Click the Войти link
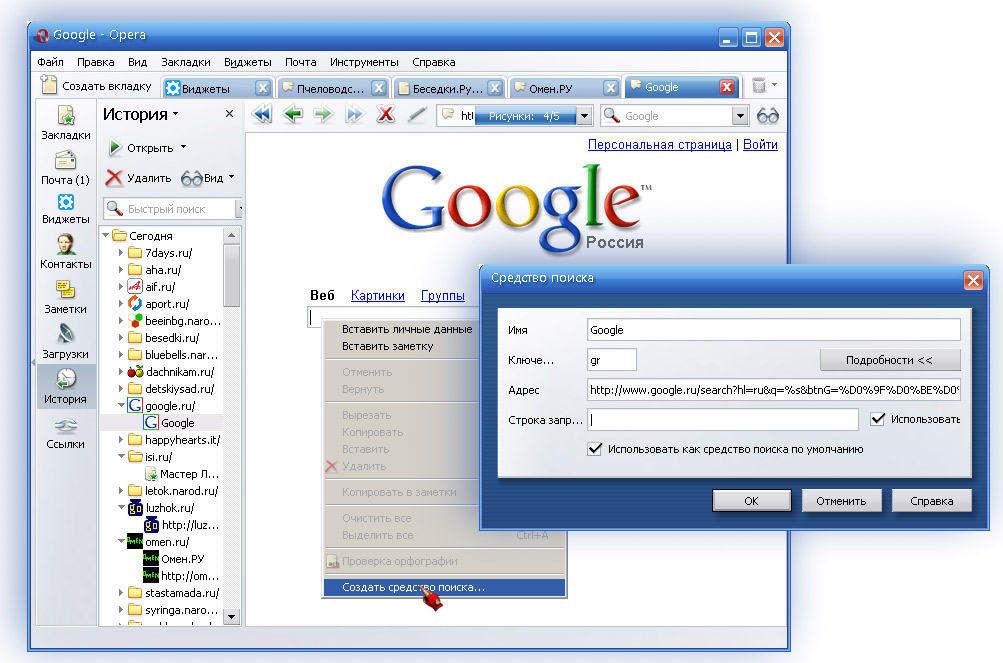The width and height of the screenshot is (1003, 663). click(x=760, y=145)
